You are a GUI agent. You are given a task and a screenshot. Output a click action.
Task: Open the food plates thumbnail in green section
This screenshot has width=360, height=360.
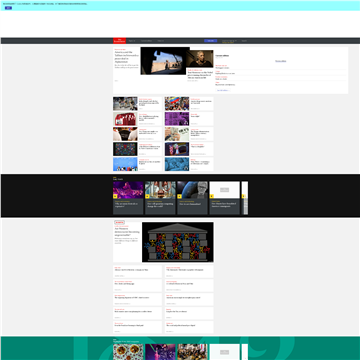pyautogui.click(x=128, y=352)
